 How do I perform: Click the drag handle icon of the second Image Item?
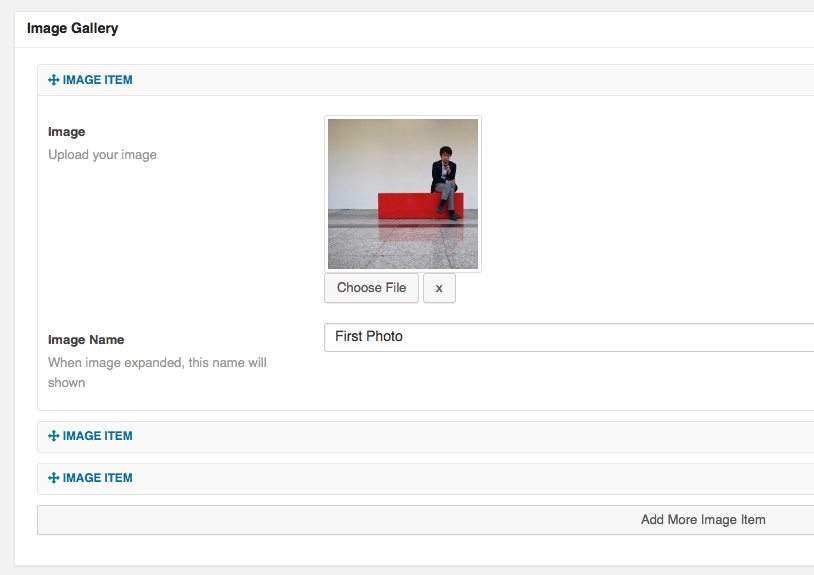pyautogui.click(x=54, y=436)
